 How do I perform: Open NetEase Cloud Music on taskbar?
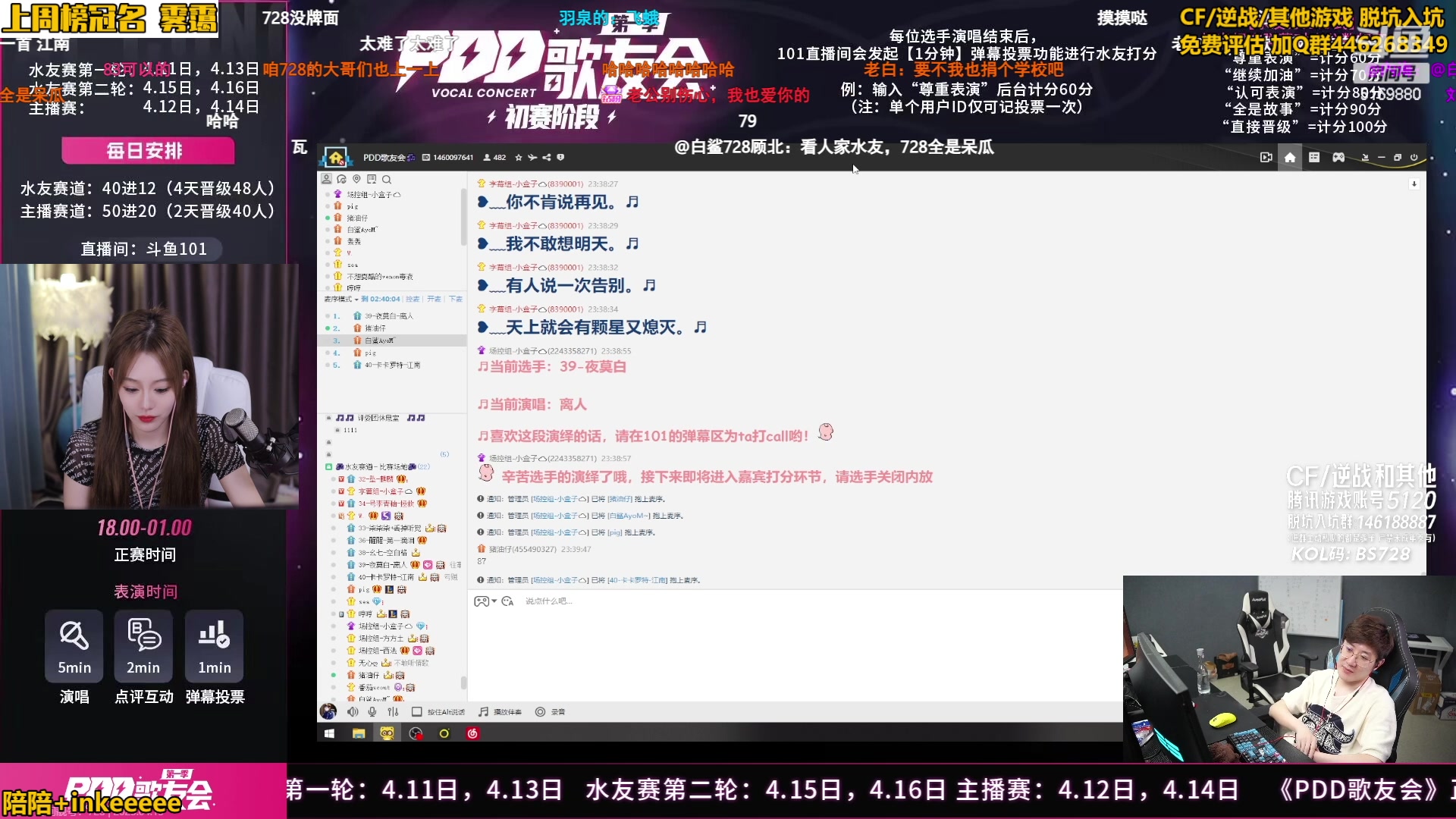(x=472, y=733)
